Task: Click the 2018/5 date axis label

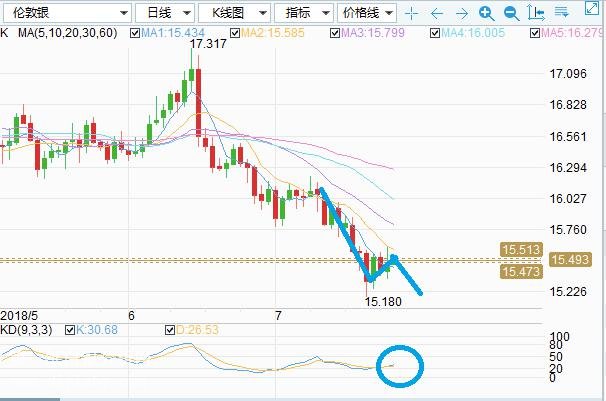Action: point(19,316)
